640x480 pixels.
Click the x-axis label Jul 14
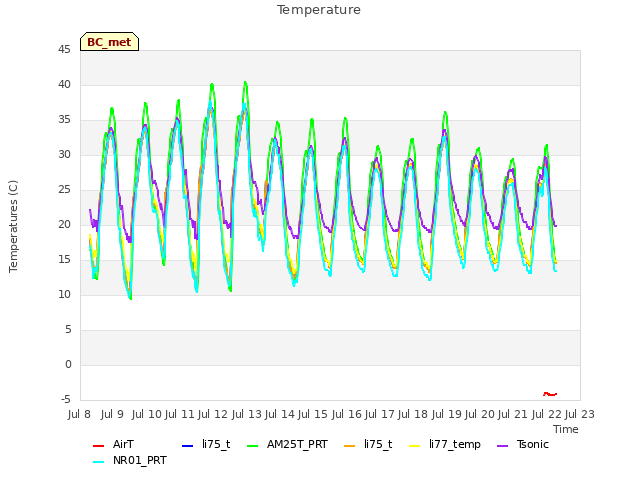(x=280, y=414)
